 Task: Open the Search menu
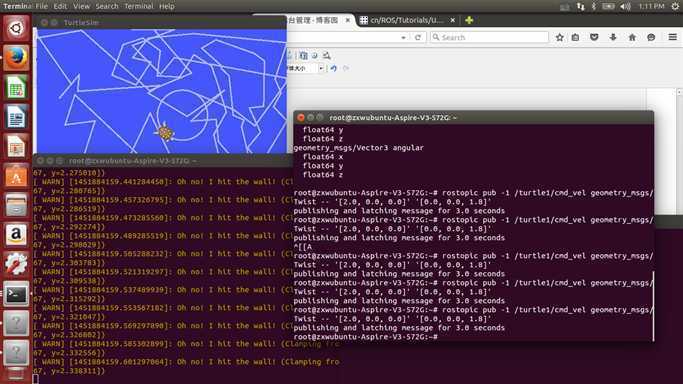click(107, 6)
